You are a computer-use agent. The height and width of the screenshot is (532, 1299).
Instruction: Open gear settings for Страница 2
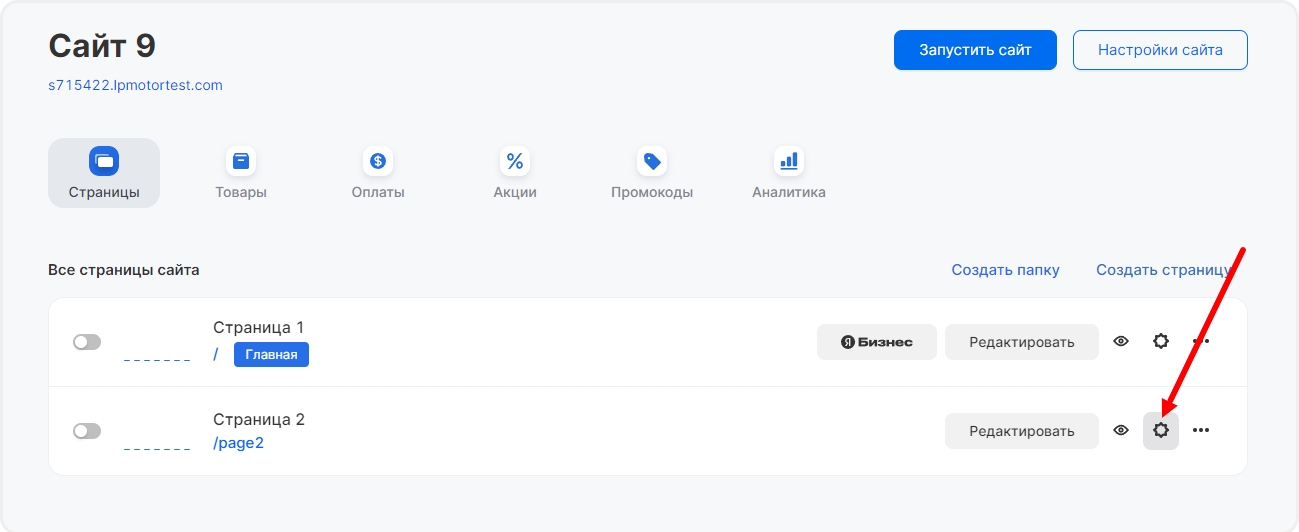coord(1161,431)
